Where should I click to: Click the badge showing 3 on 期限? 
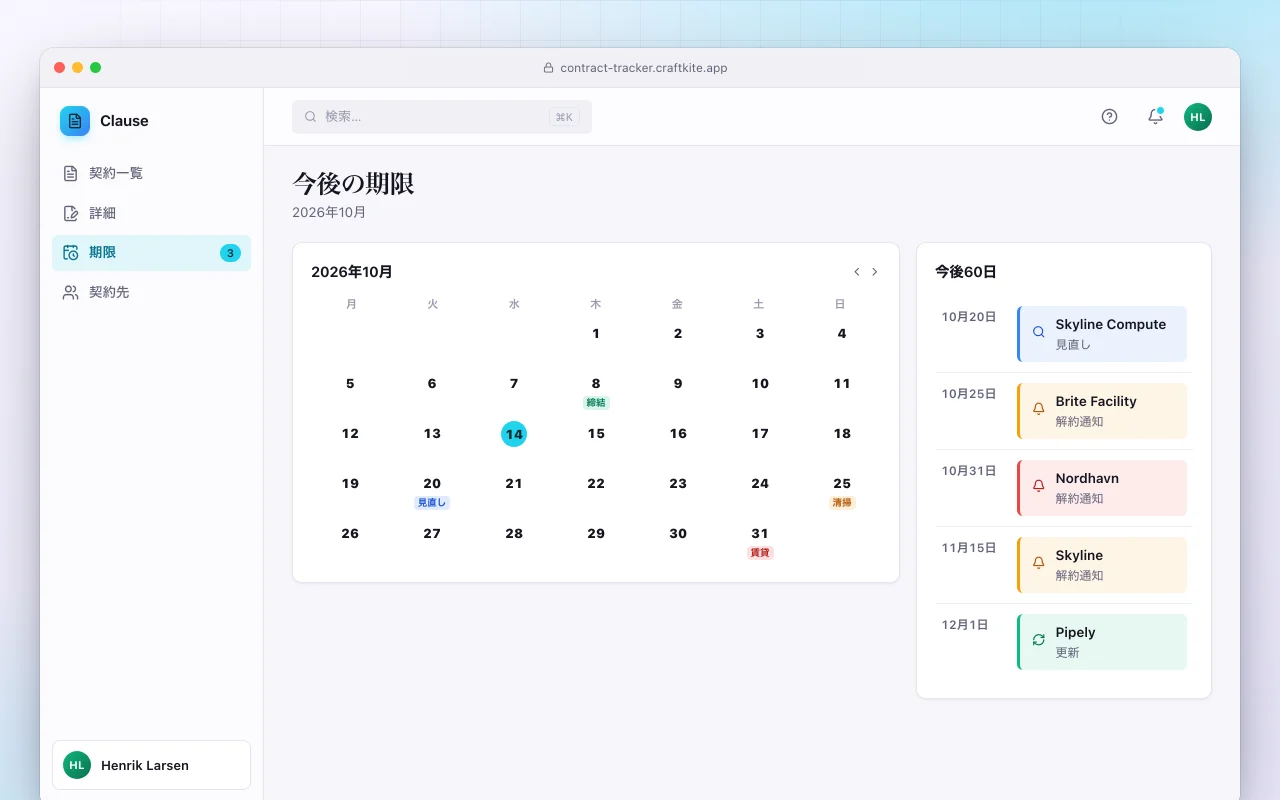pos(230,253)
